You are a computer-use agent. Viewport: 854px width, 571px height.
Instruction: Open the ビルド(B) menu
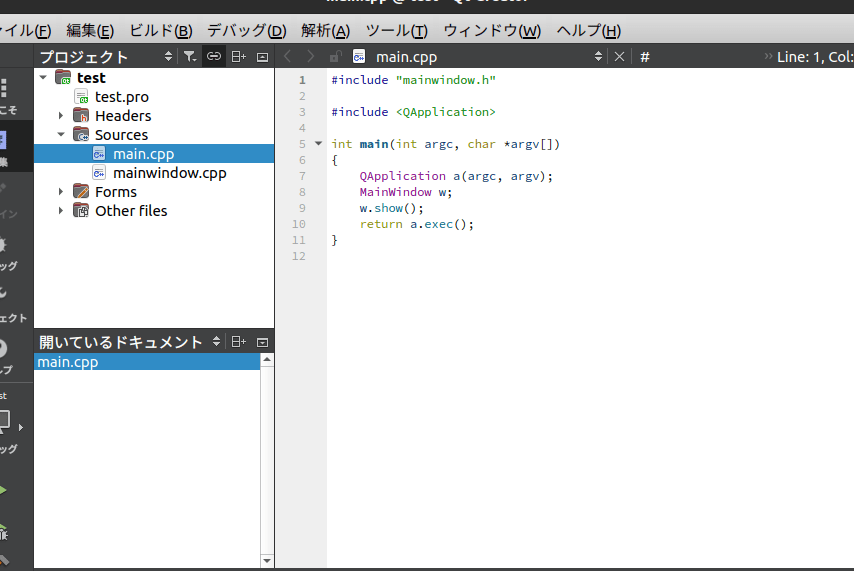pyautogui.click(x=161, y=31)
